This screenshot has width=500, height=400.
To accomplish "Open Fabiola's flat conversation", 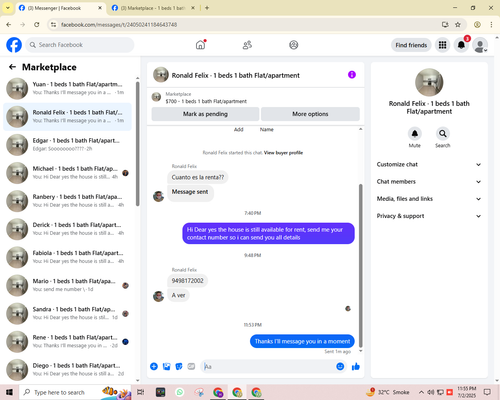I will [67, 257].
